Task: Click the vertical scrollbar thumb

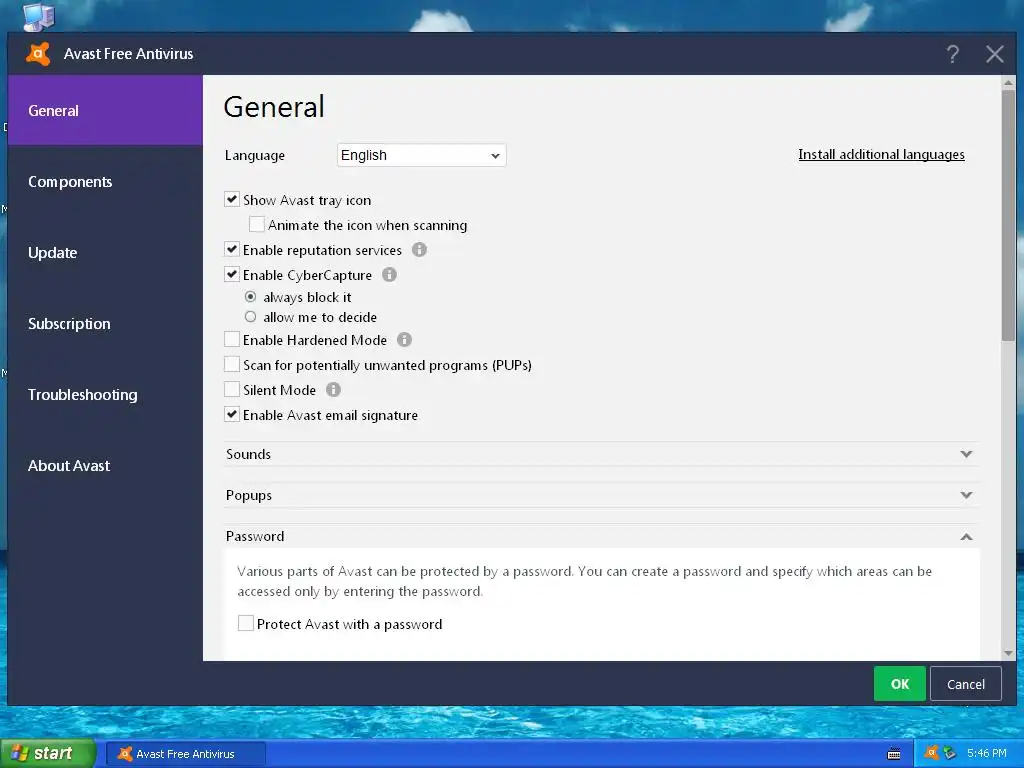Action: point(1008,216)
